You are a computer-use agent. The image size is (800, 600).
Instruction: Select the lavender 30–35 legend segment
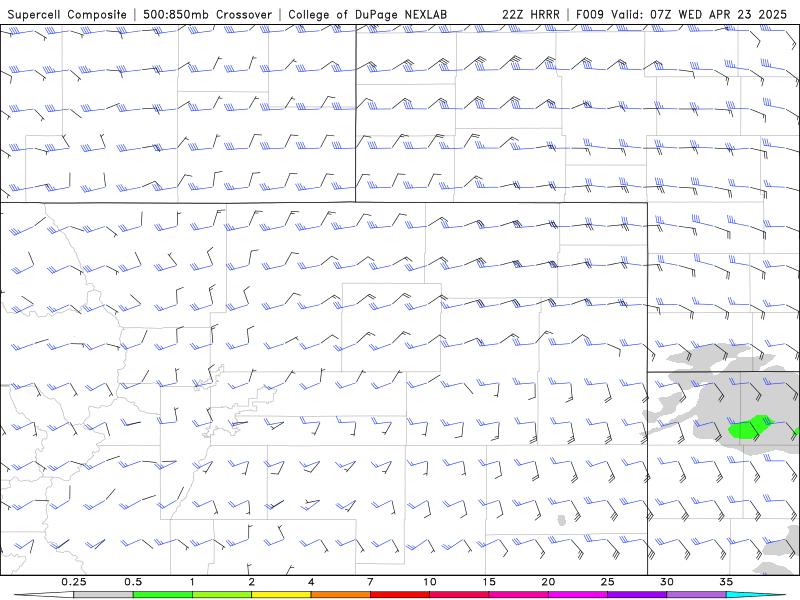pyautogui.click(x=696, y=595)
